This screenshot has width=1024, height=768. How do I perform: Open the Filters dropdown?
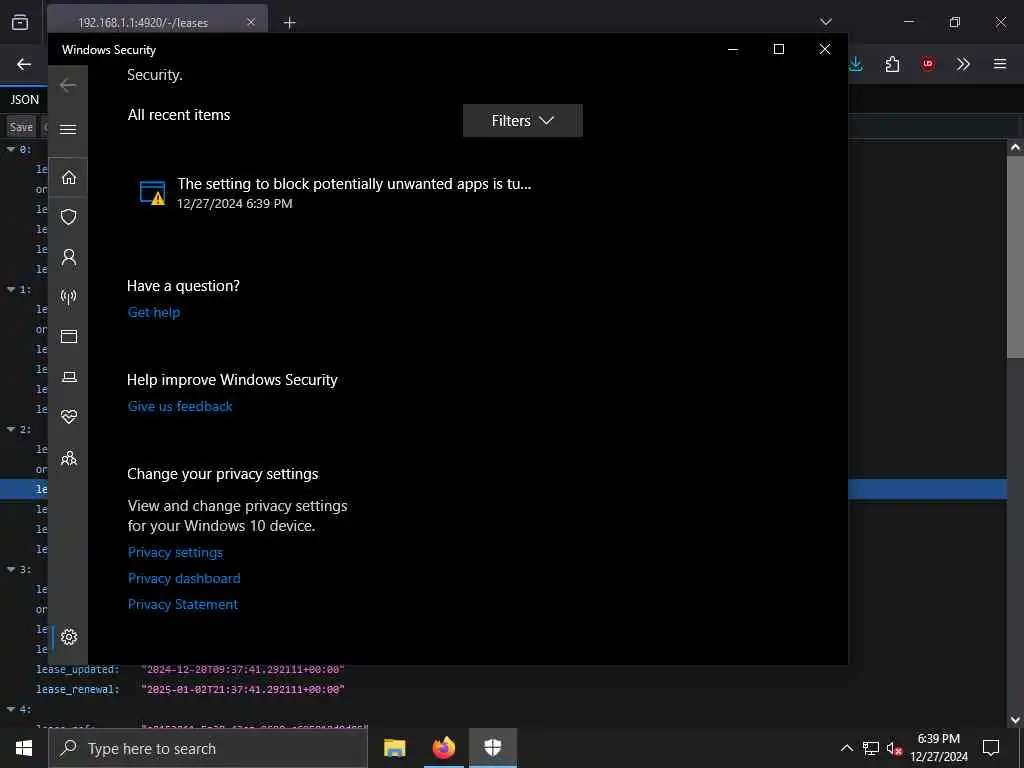point(522,121)
